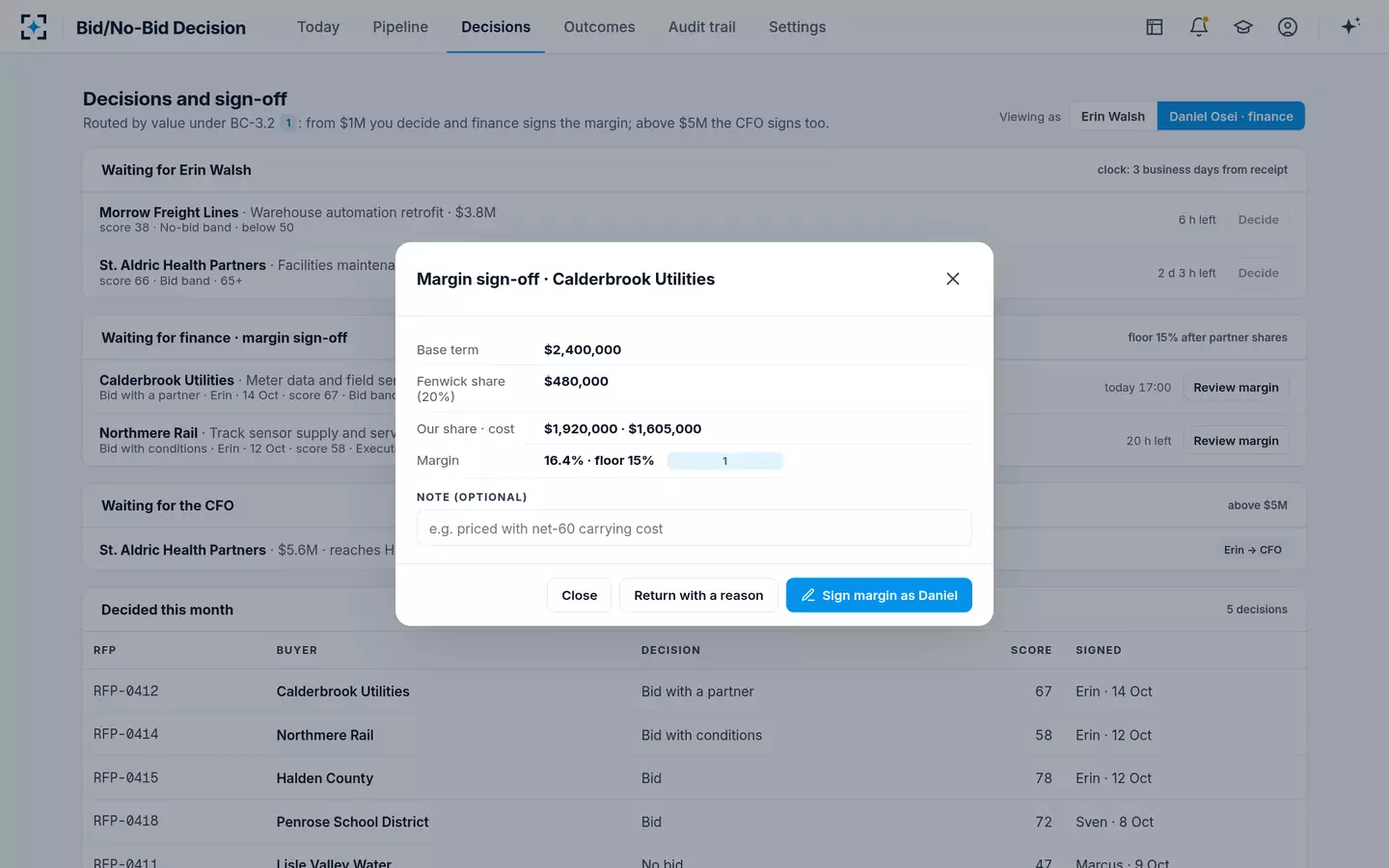The width and height of the screenshot is (1389, 868).
Task: Click the Halden County buyer cell
Action: [325, 778]
